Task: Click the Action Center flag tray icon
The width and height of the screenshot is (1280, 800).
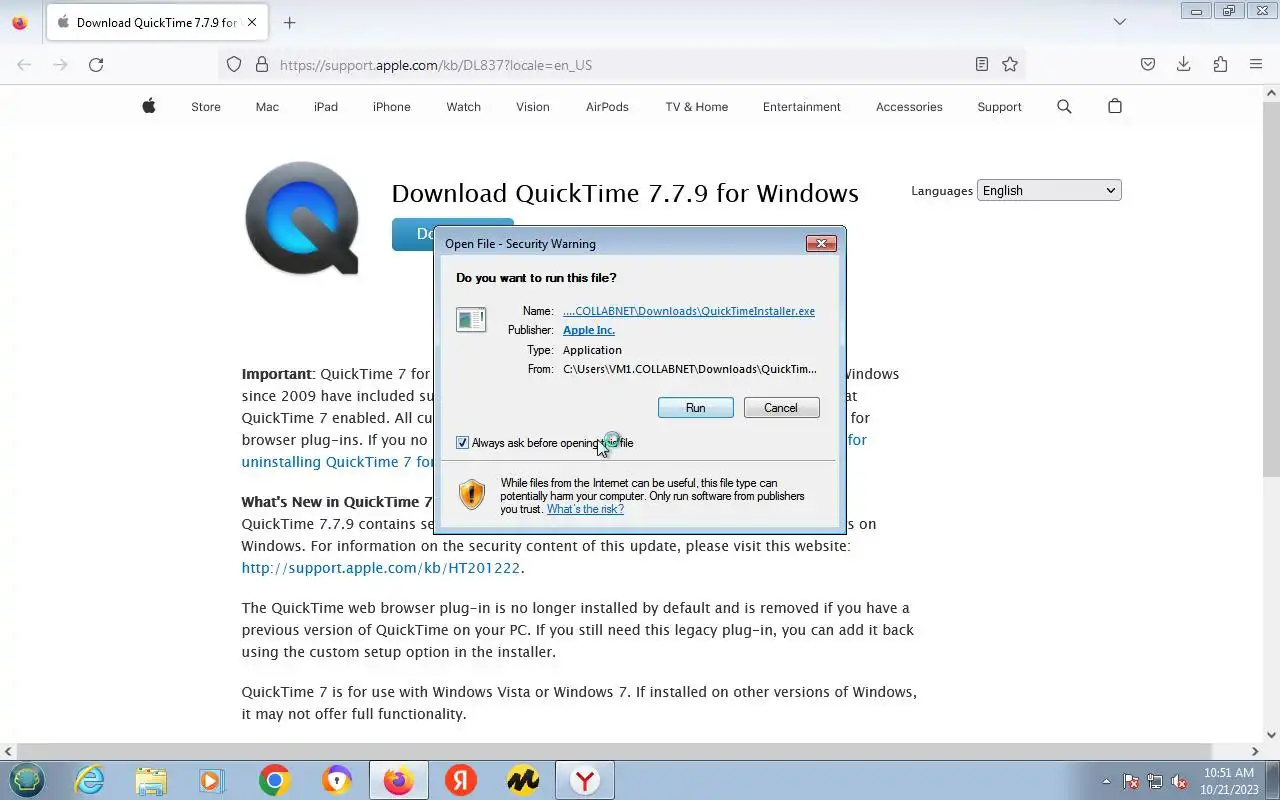Action: tap(1131, 781)
